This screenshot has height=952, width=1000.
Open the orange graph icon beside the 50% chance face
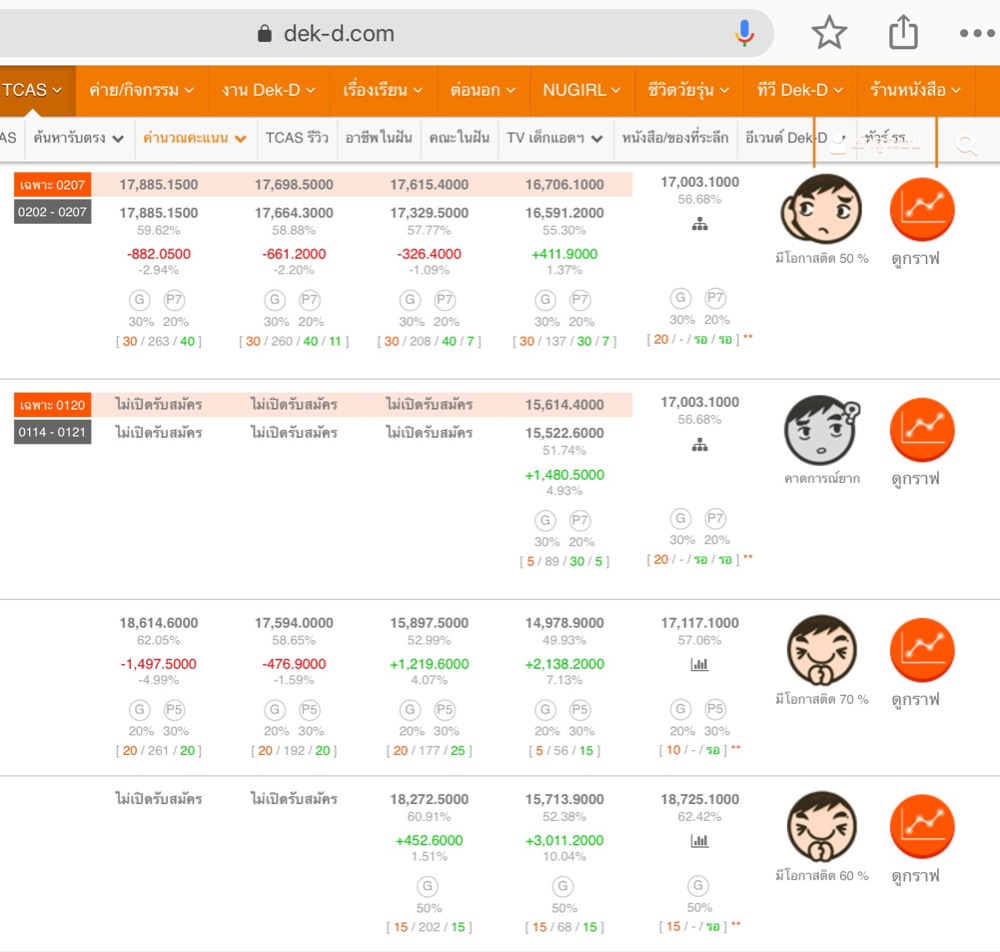click(x=922, y=209)
